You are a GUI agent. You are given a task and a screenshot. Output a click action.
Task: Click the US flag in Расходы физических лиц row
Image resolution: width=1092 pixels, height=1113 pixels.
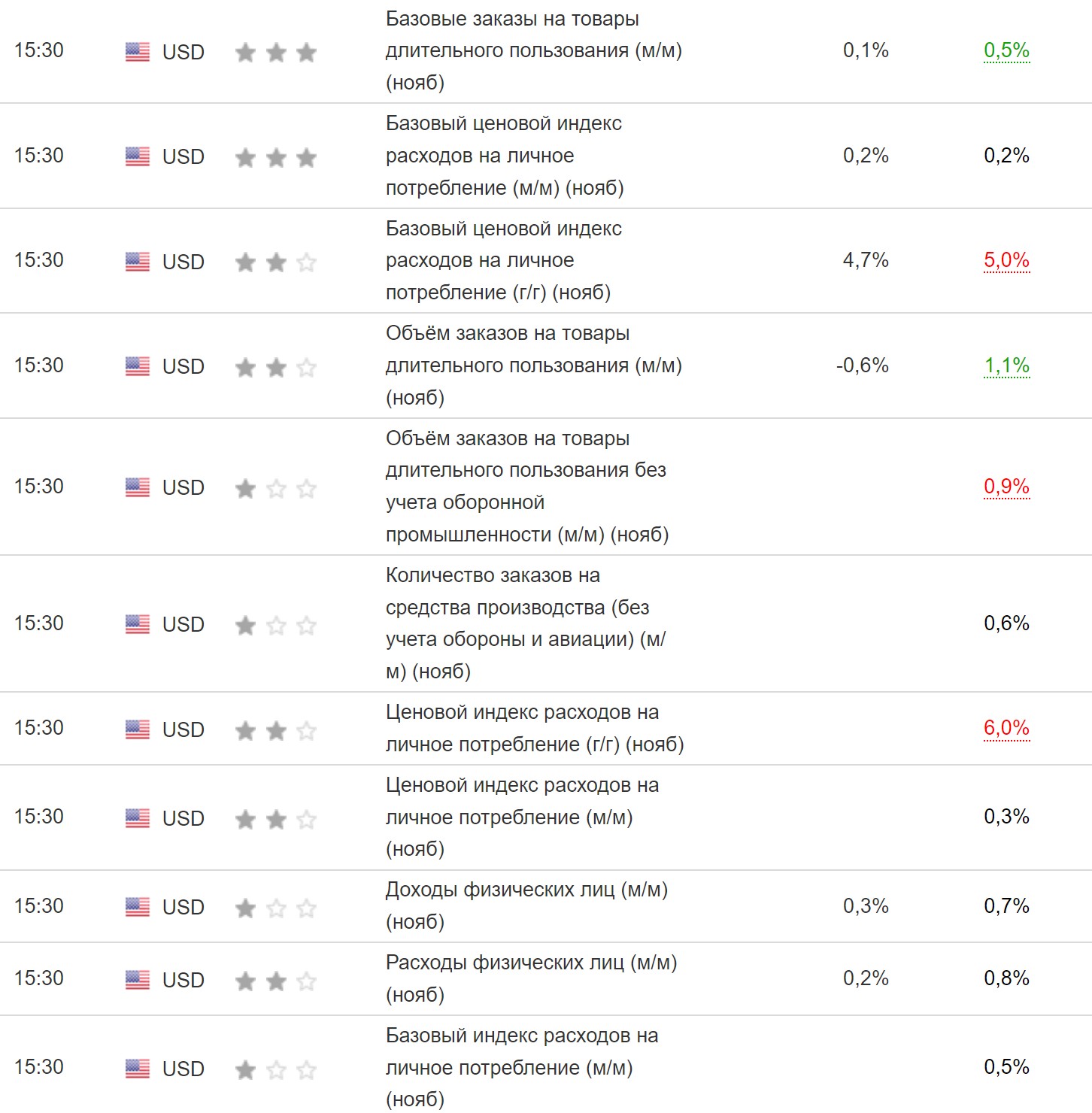tap(137, 979)
